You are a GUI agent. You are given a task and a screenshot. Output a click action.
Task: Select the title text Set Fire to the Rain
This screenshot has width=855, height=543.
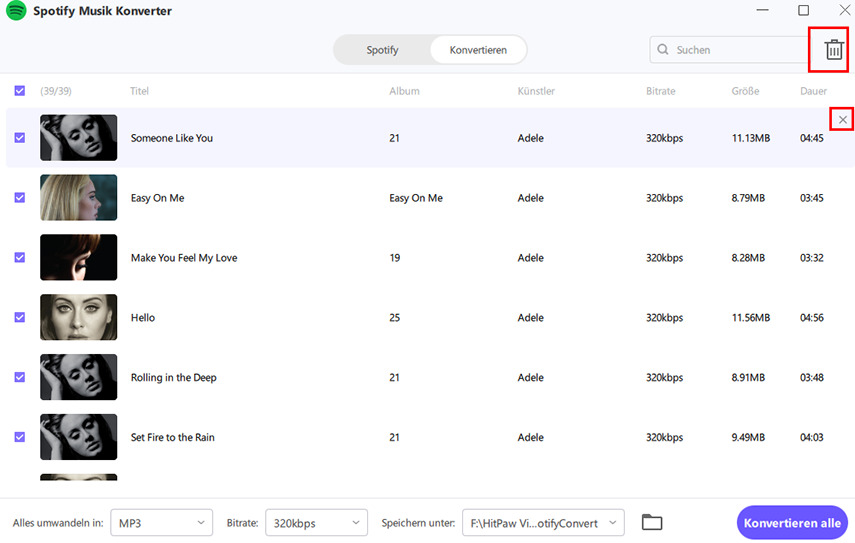coord(172,437)
